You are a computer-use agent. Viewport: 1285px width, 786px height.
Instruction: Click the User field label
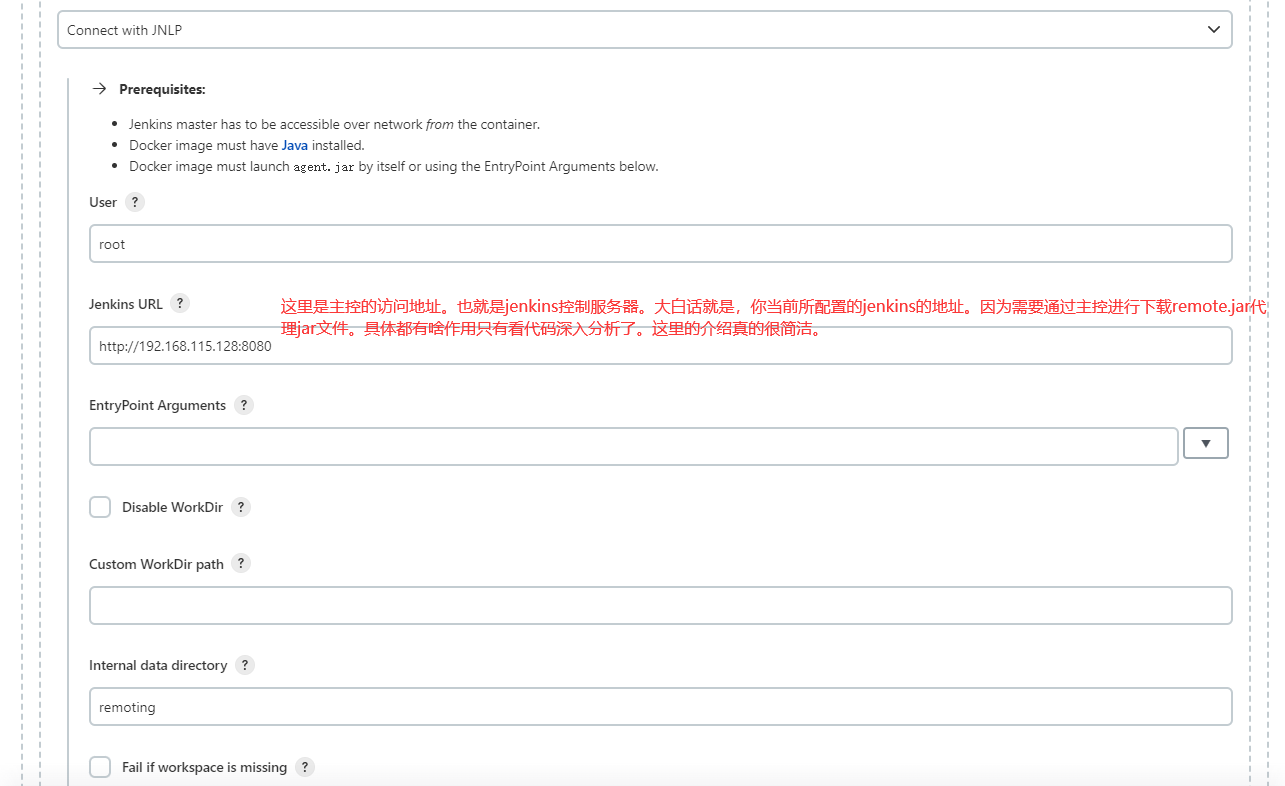103,202
